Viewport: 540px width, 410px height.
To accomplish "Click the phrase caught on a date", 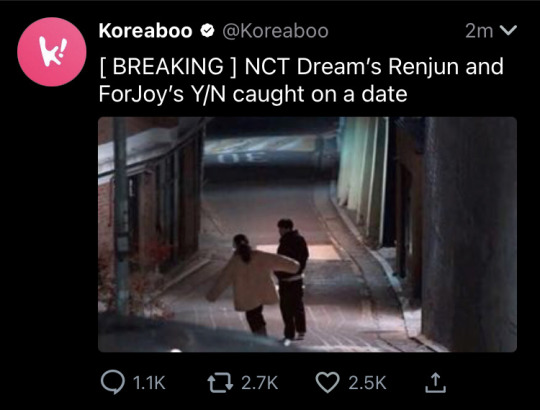I will (320, 94).
